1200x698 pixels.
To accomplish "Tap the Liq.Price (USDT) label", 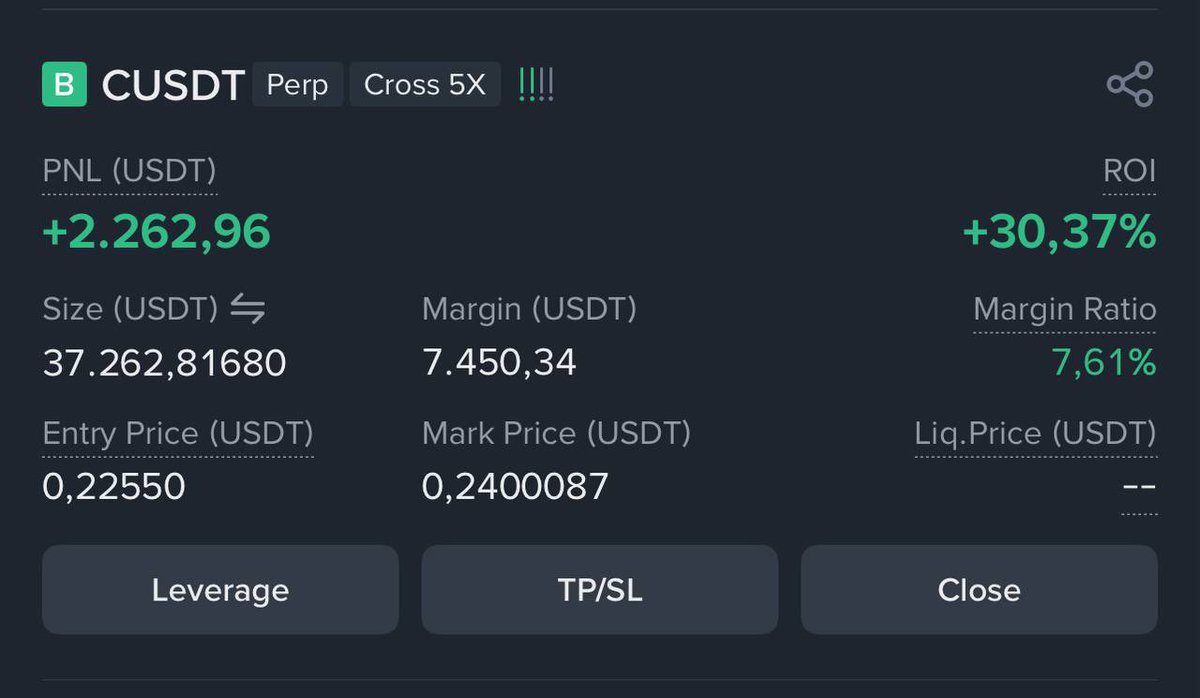I will tap(1036, 435).
